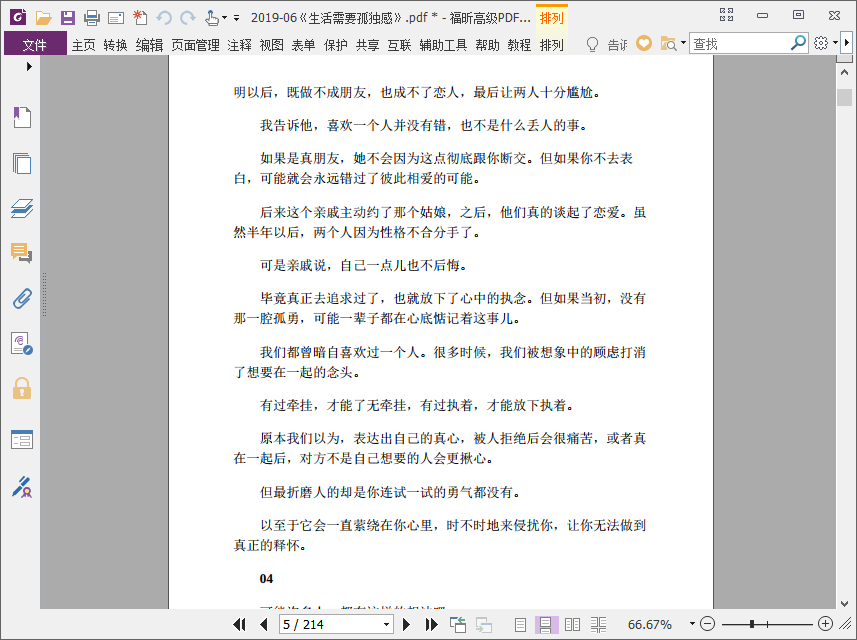Switch to continuous facing view
The height and width of the screenshot is (640, 857).
[598, 624]
